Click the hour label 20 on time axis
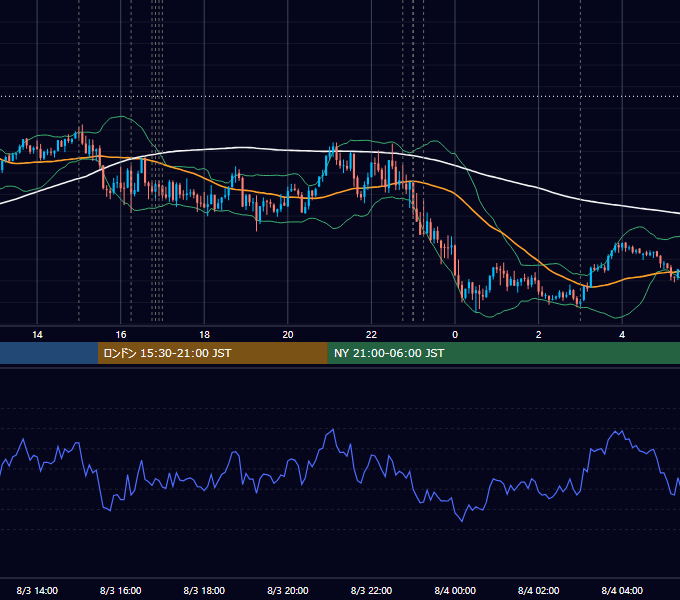This screenshot has height=600, width=680. [x=288, y=335]
